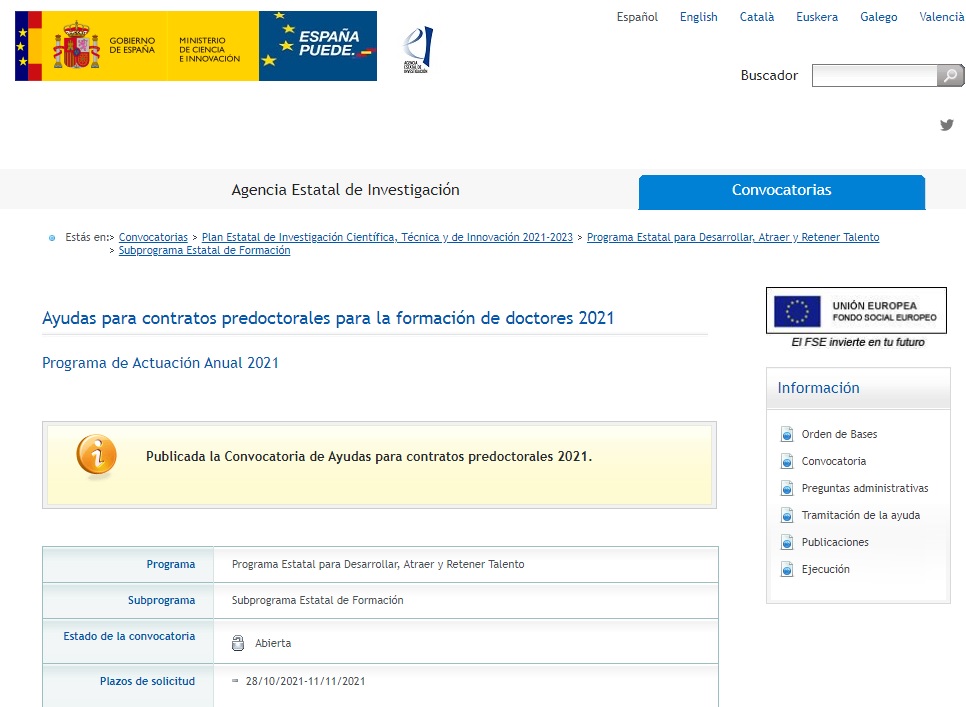This screenshot has height=707, width=966.
Task: Click the Agencia Estatal de Investigación logo
Action: [x=417, y=49]
